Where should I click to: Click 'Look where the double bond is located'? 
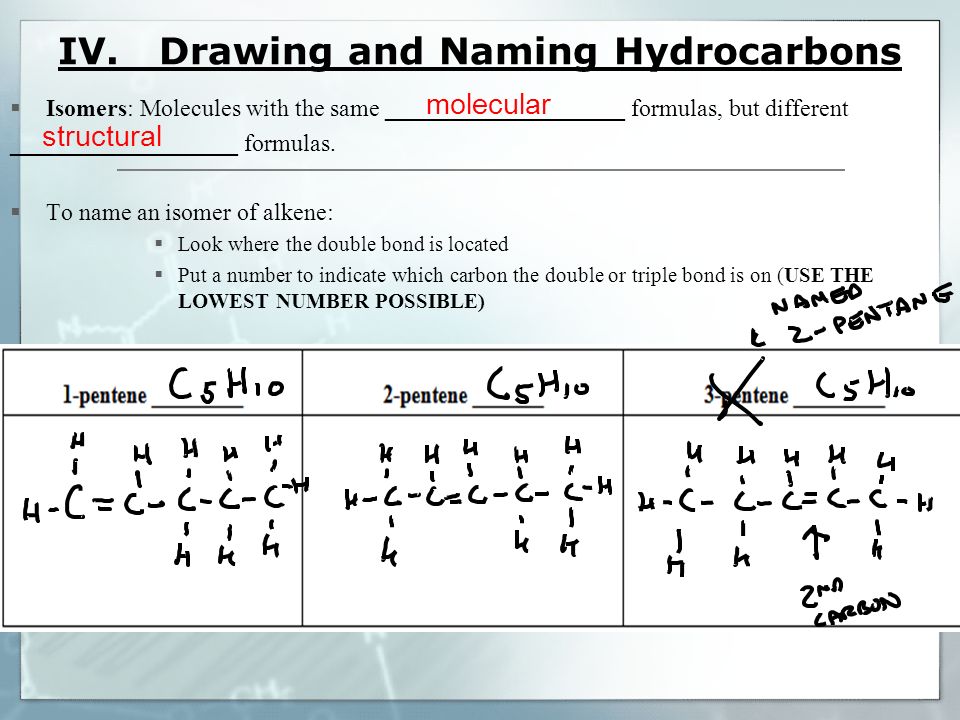click(343, 244)
